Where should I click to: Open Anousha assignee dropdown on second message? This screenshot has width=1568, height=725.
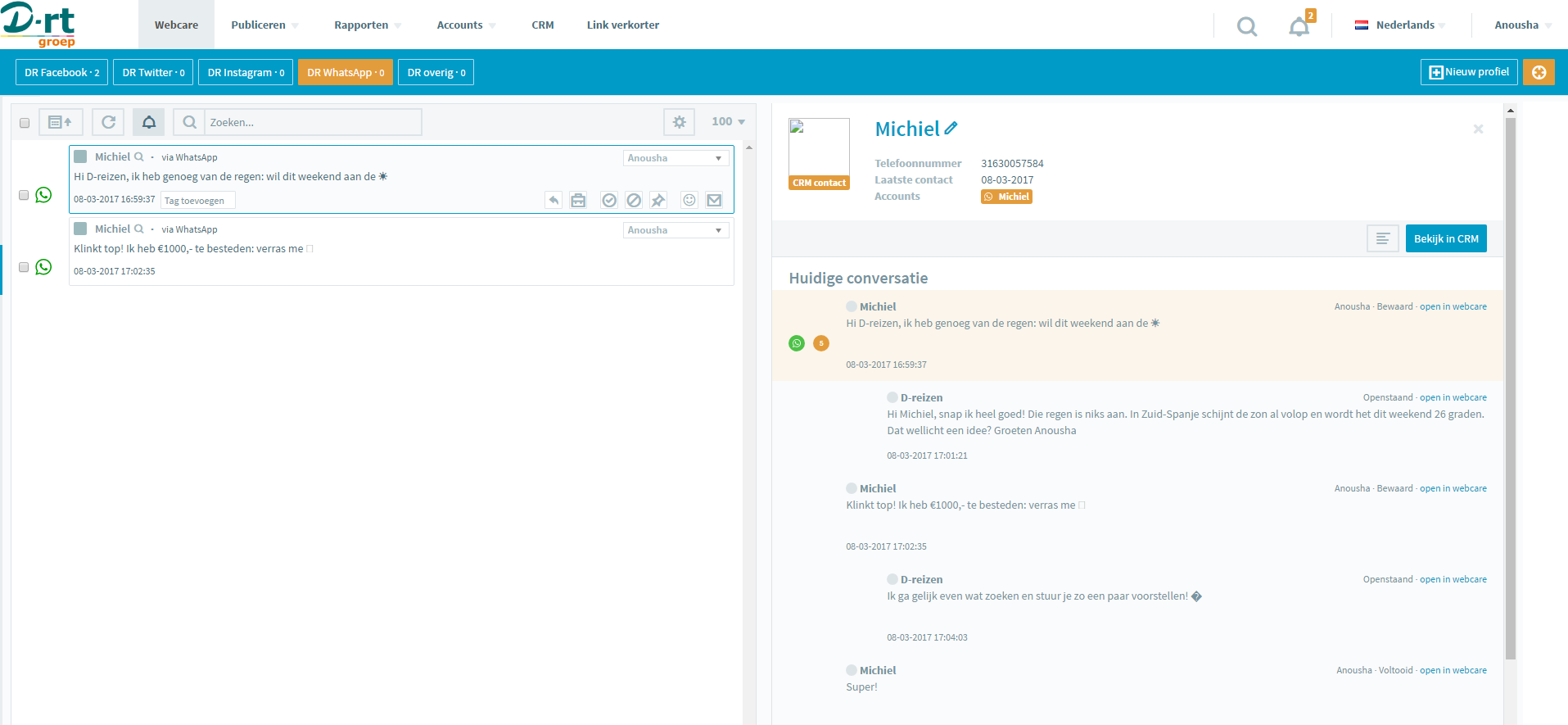[676, 230]
